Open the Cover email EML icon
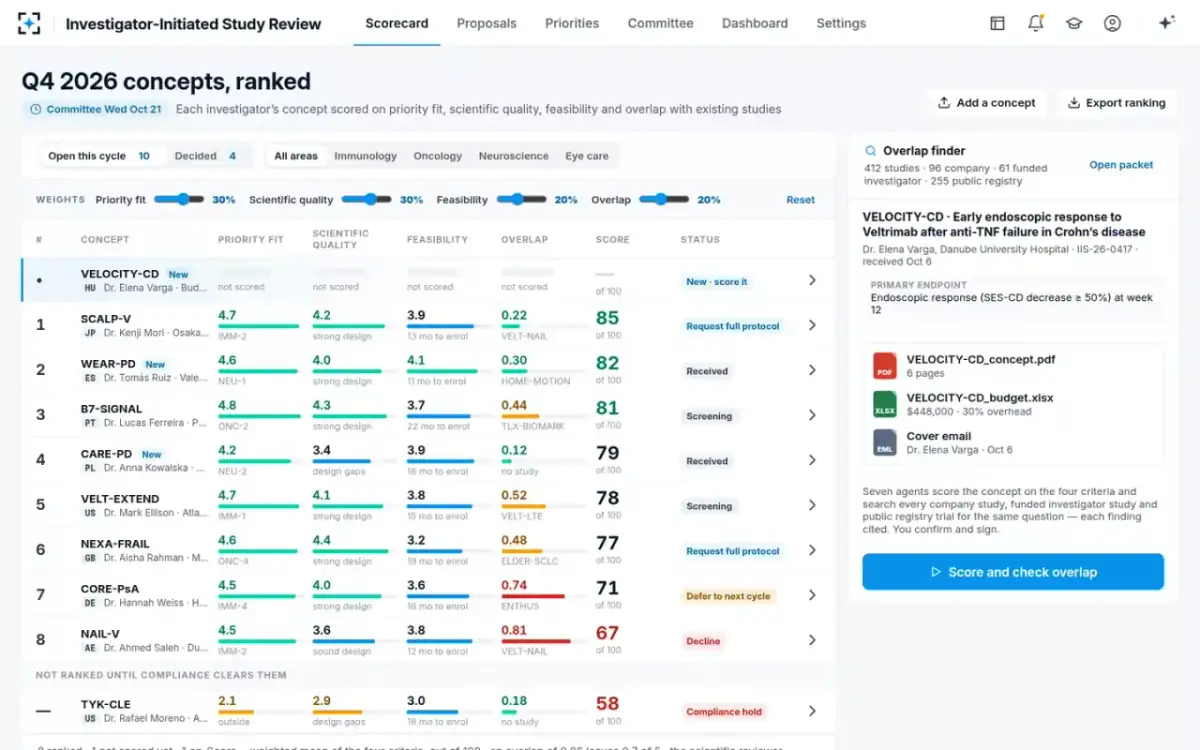 pyautogui.click(x=885, y=443)
